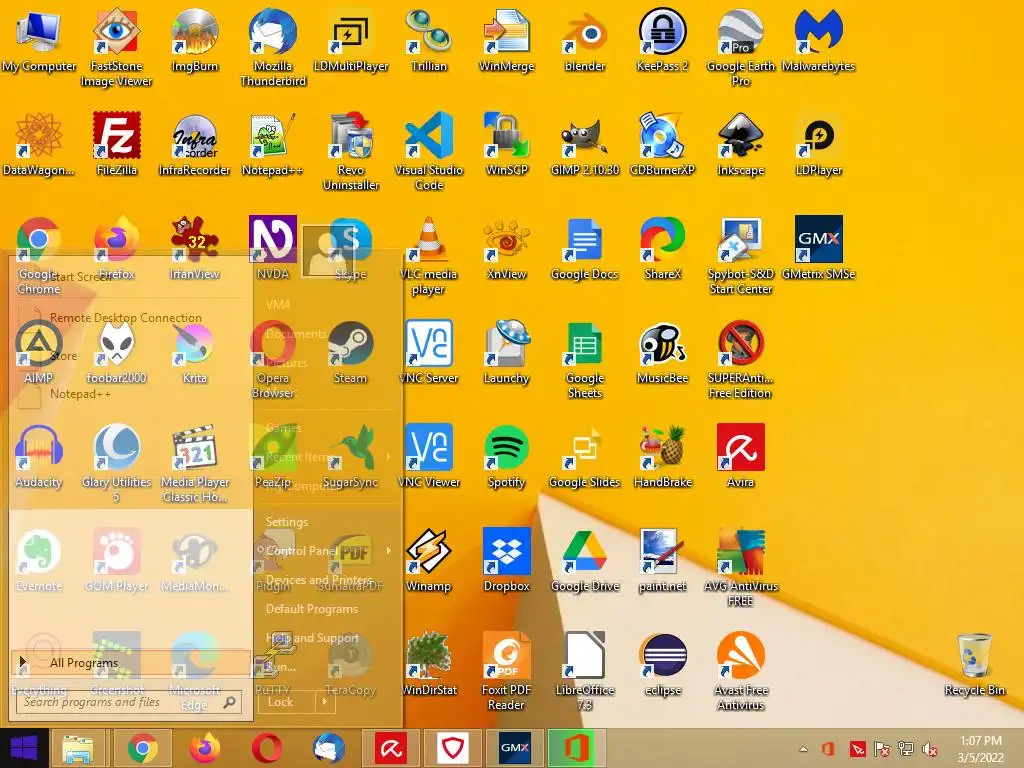
Task: Open Foxit PDF Reader shortcut
Action: pos(506,671)
